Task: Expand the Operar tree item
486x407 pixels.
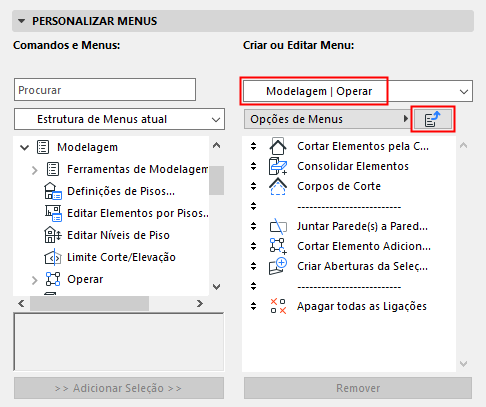Action: click(35, 280)
